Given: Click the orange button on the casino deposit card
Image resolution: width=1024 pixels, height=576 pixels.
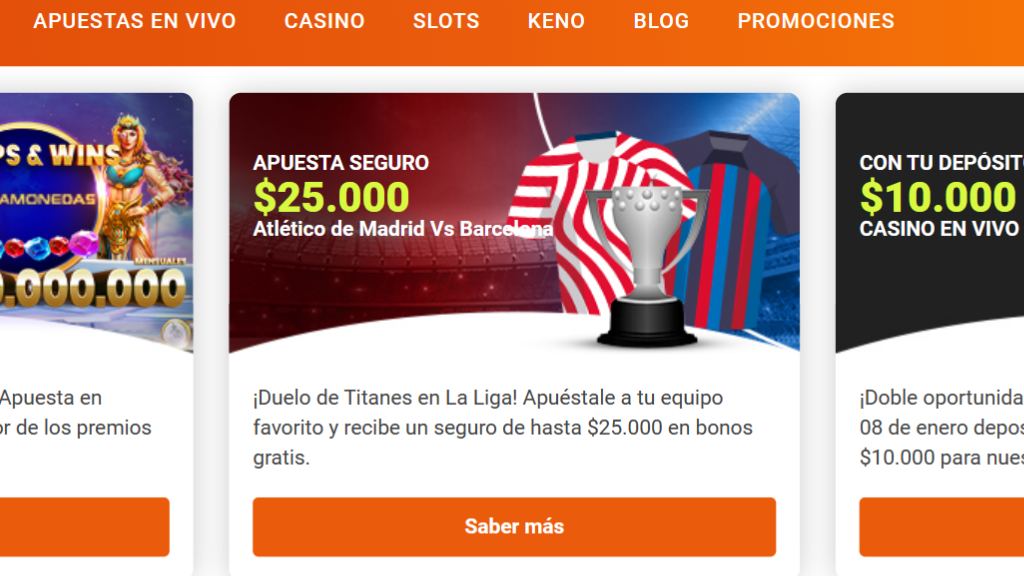Looking at the screenshot, I should tap(942, 527).
